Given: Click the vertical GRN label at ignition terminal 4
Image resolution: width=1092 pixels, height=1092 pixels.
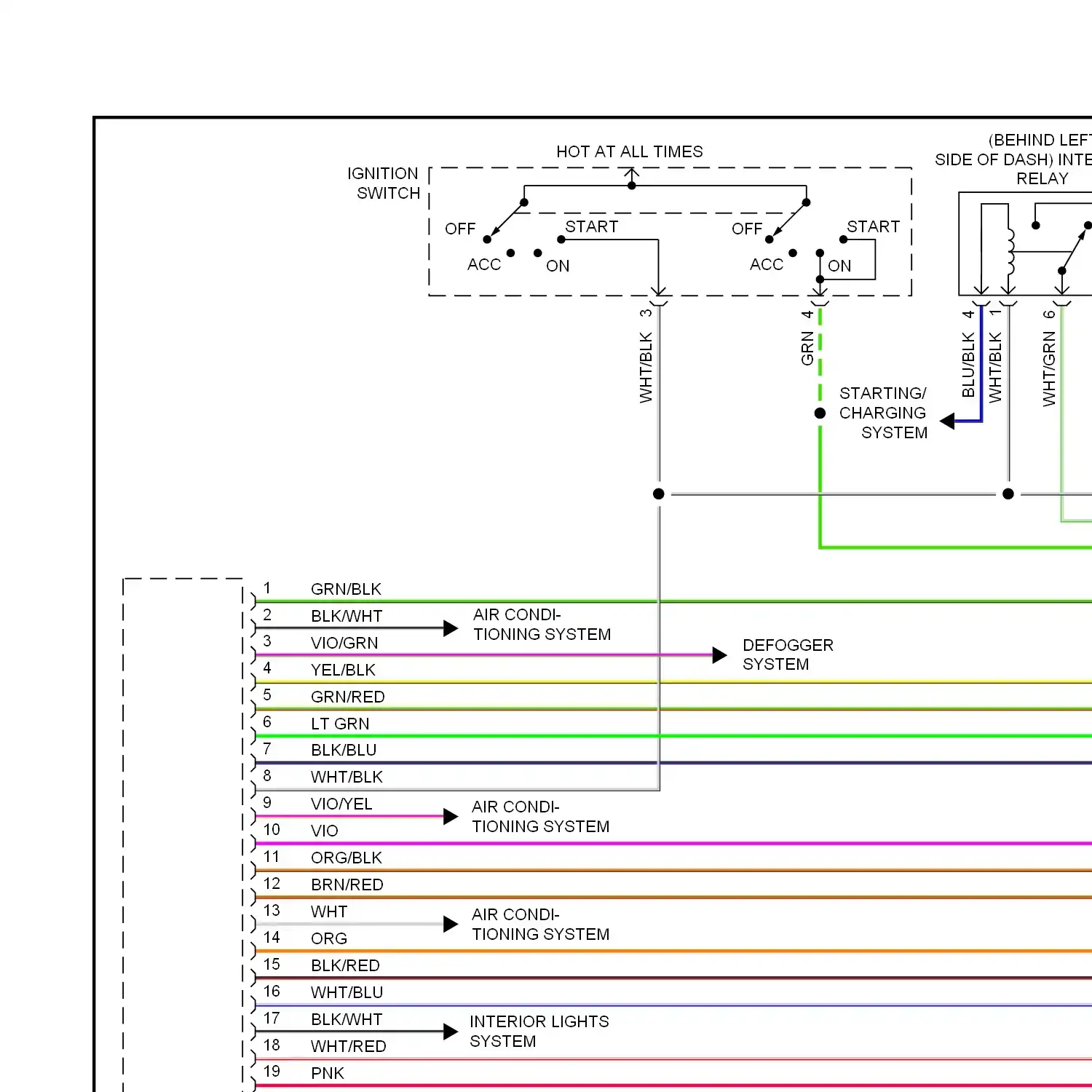Looking at the screenshot, I should coord(807,348).
